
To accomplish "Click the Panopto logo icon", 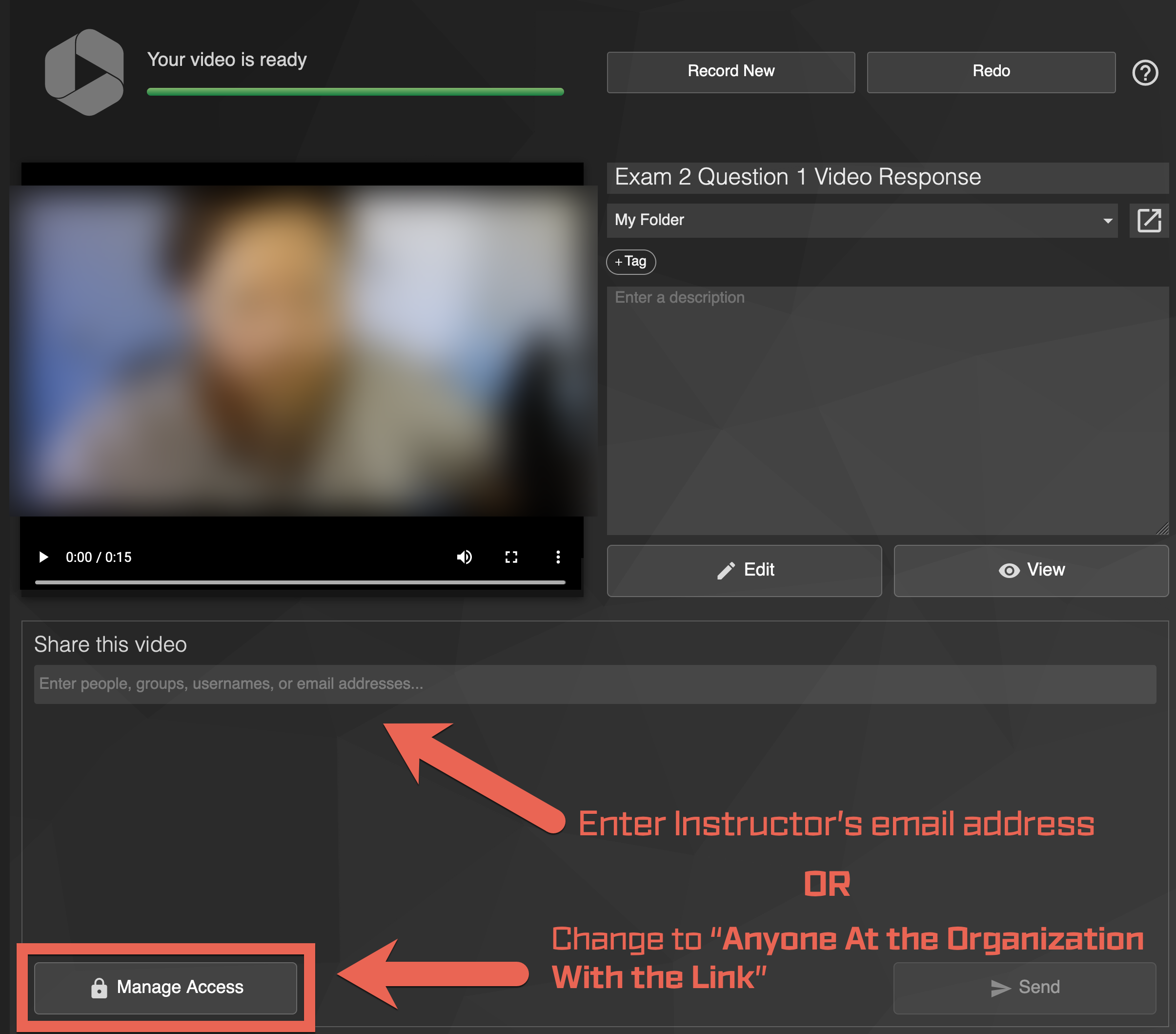I will point(84,73).
